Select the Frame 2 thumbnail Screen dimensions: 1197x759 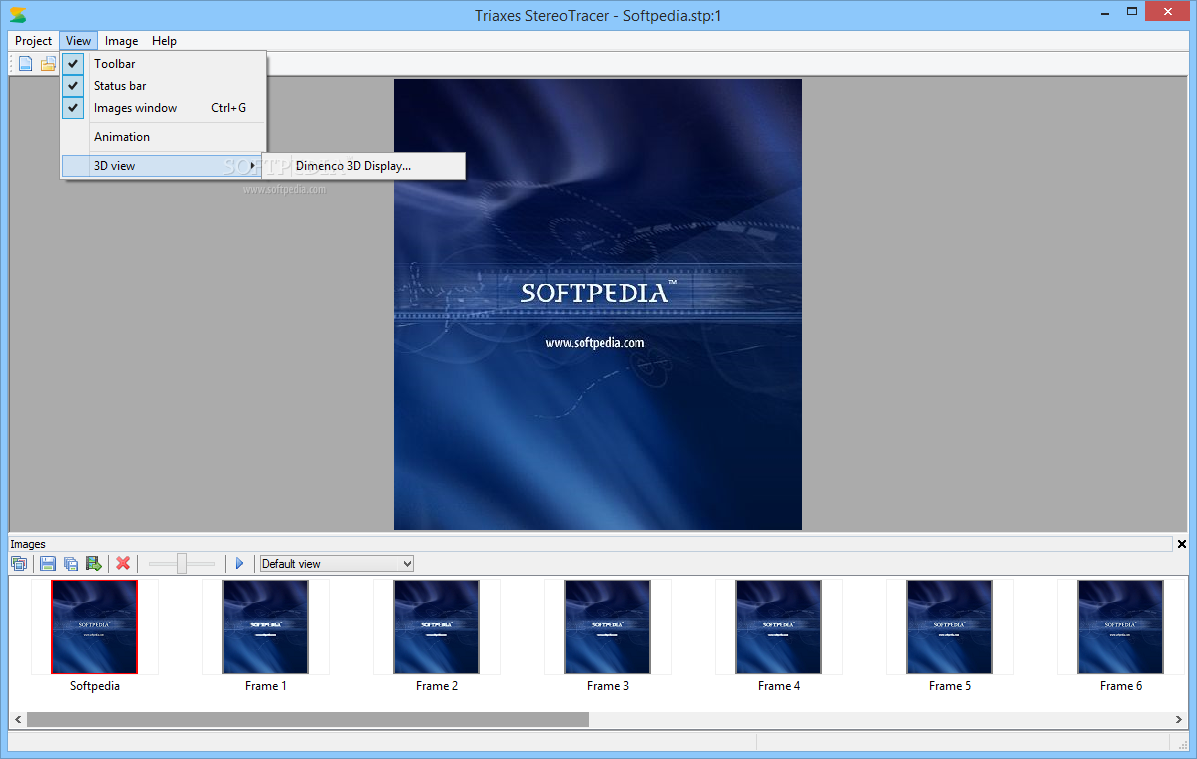[x=437, y=627]
